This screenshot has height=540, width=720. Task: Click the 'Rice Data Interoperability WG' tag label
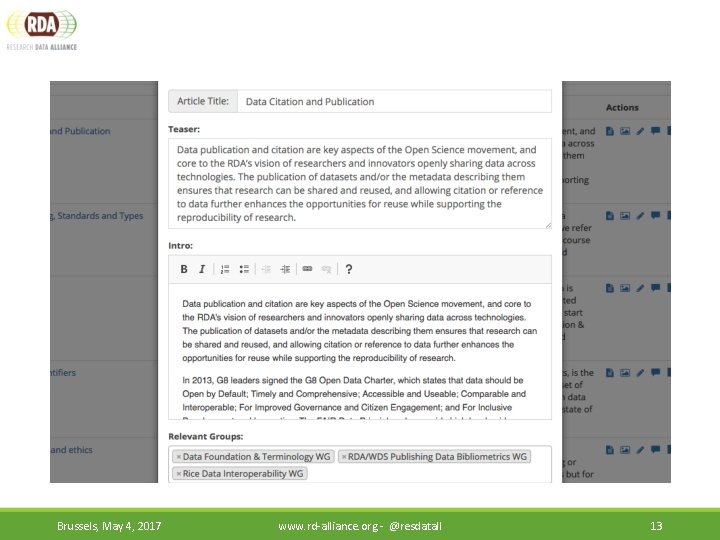pos(243,474)
